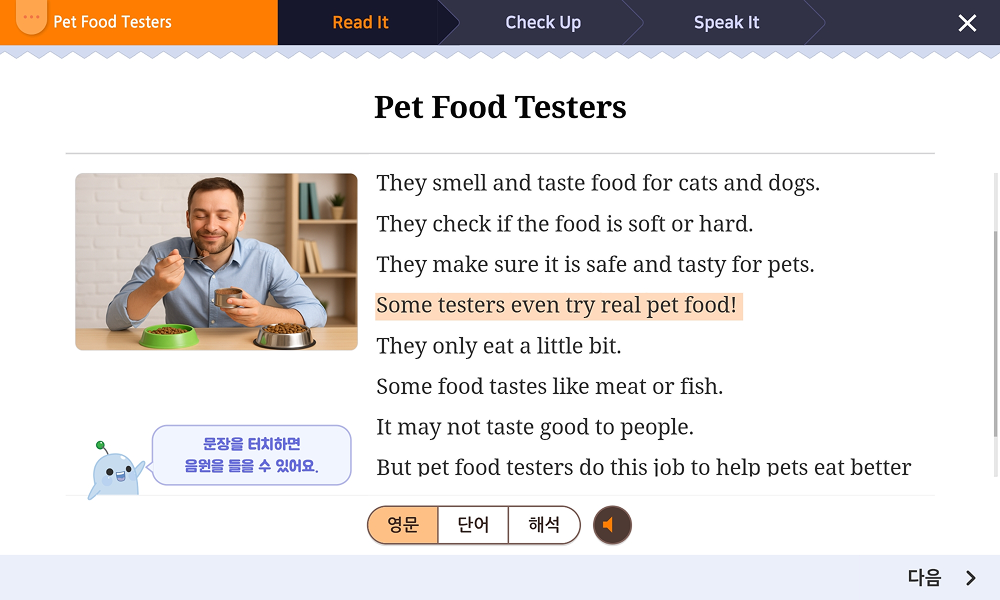This screenshot has width=1000, height=600.
Task: Play sentence 'They check if the food is soft or hard.'
Action: 564,224
